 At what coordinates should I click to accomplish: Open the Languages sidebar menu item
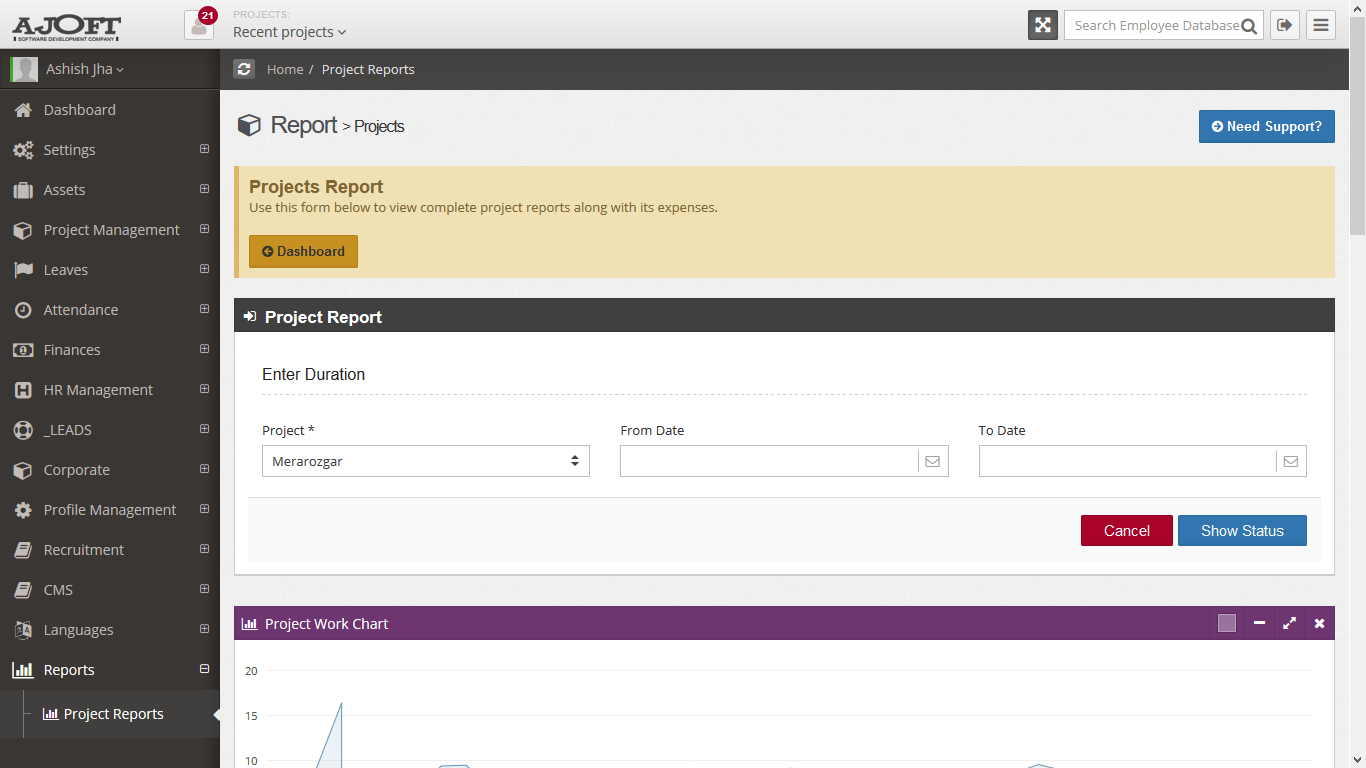[110, 630]
